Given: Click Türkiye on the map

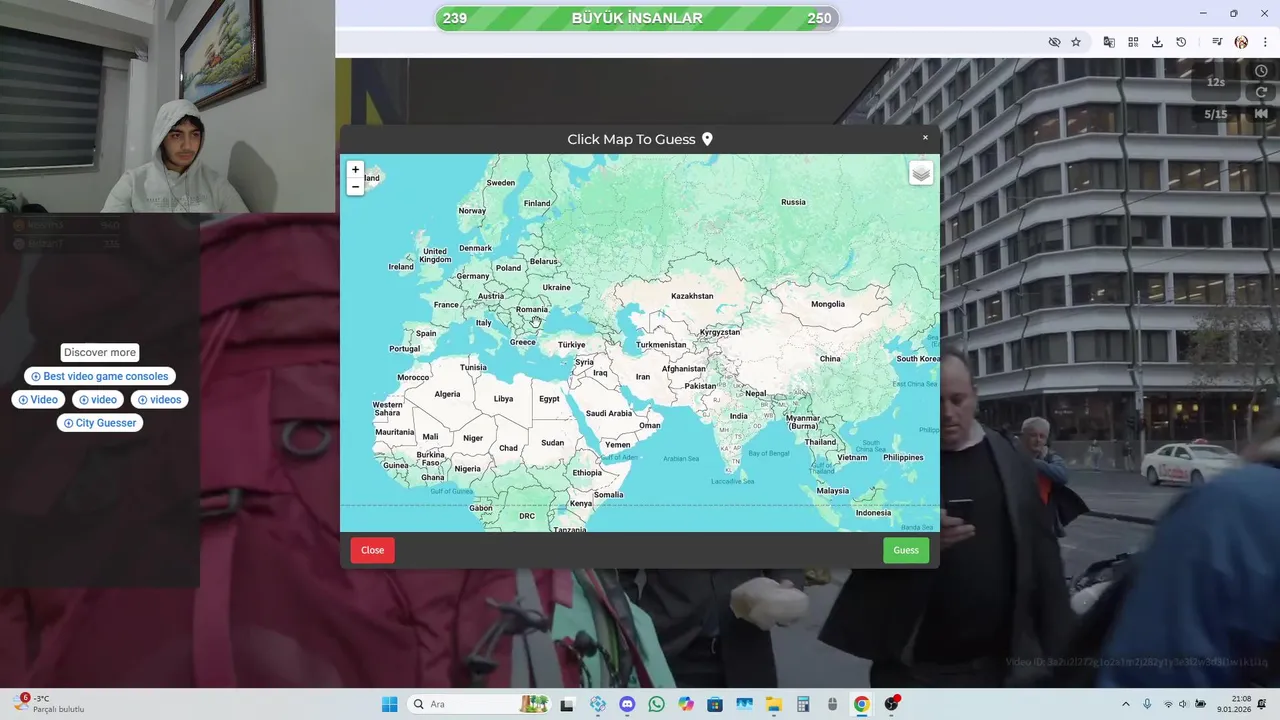Looking at the screenshot, I should click(571, 345).
